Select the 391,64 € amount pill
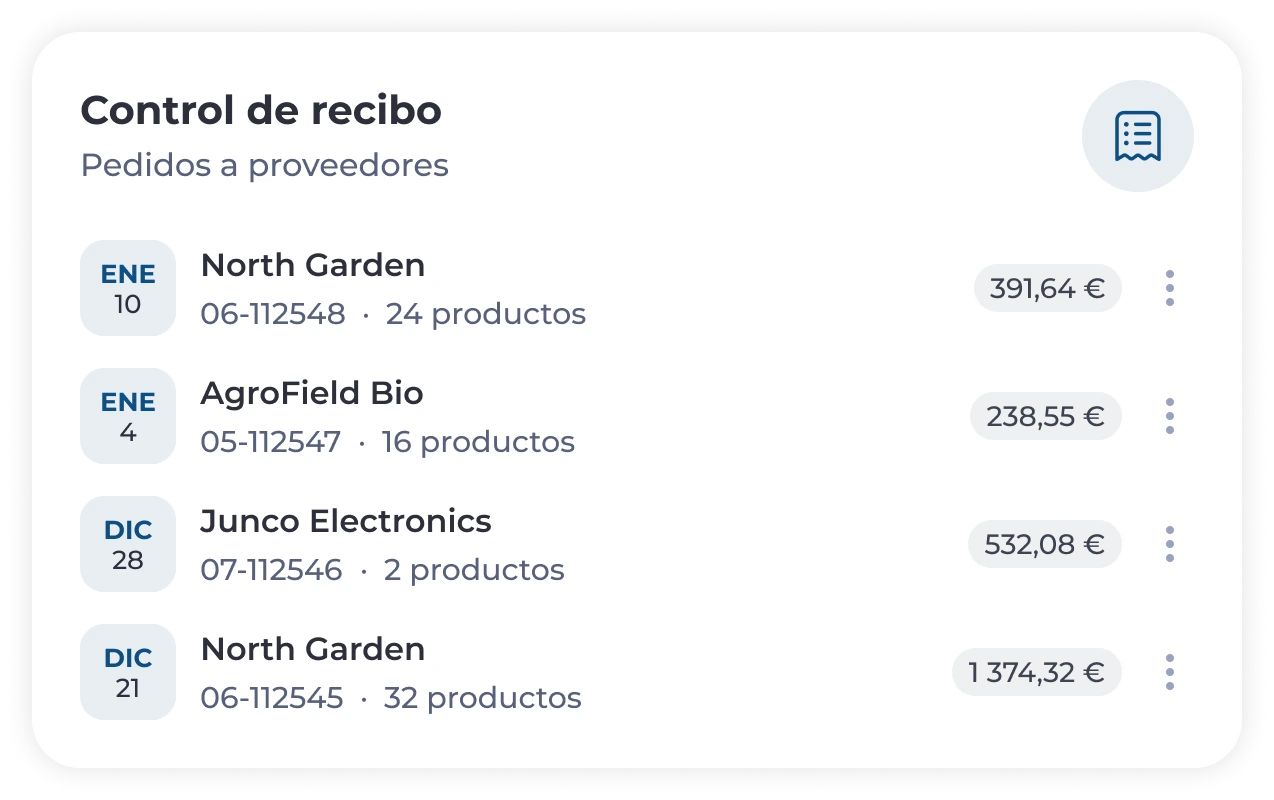The height and width of the screenshot is (800, 1274). point(1047,289)
